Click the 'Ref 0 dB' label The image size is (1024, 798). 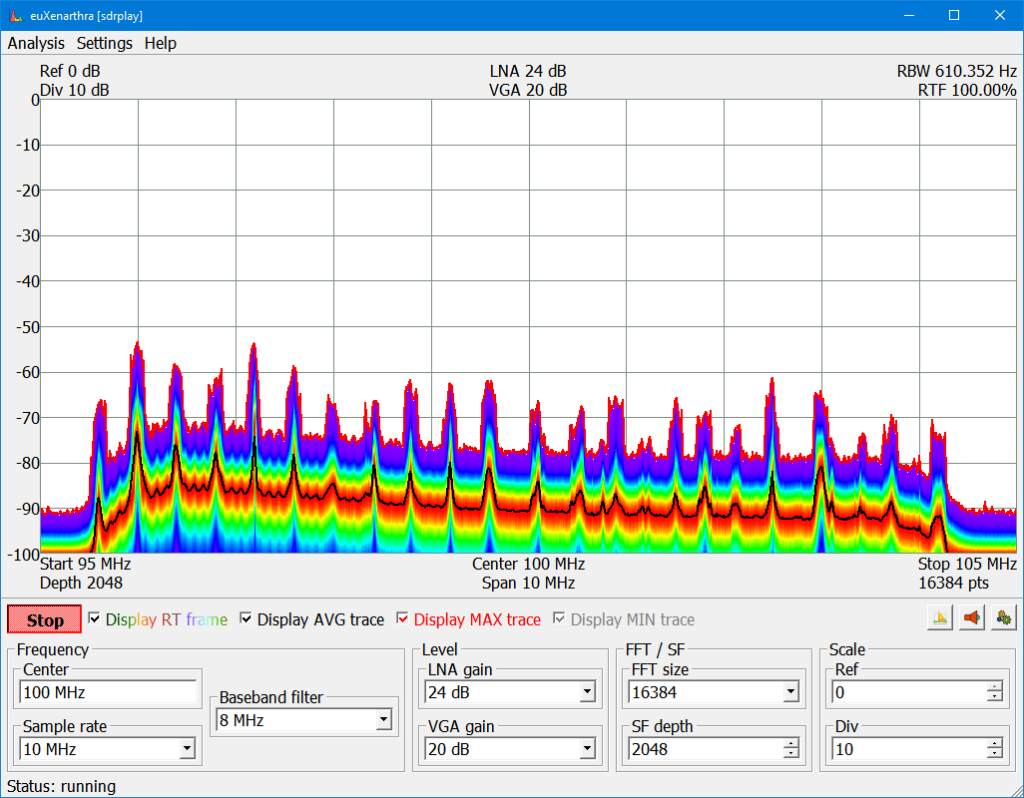70,71
